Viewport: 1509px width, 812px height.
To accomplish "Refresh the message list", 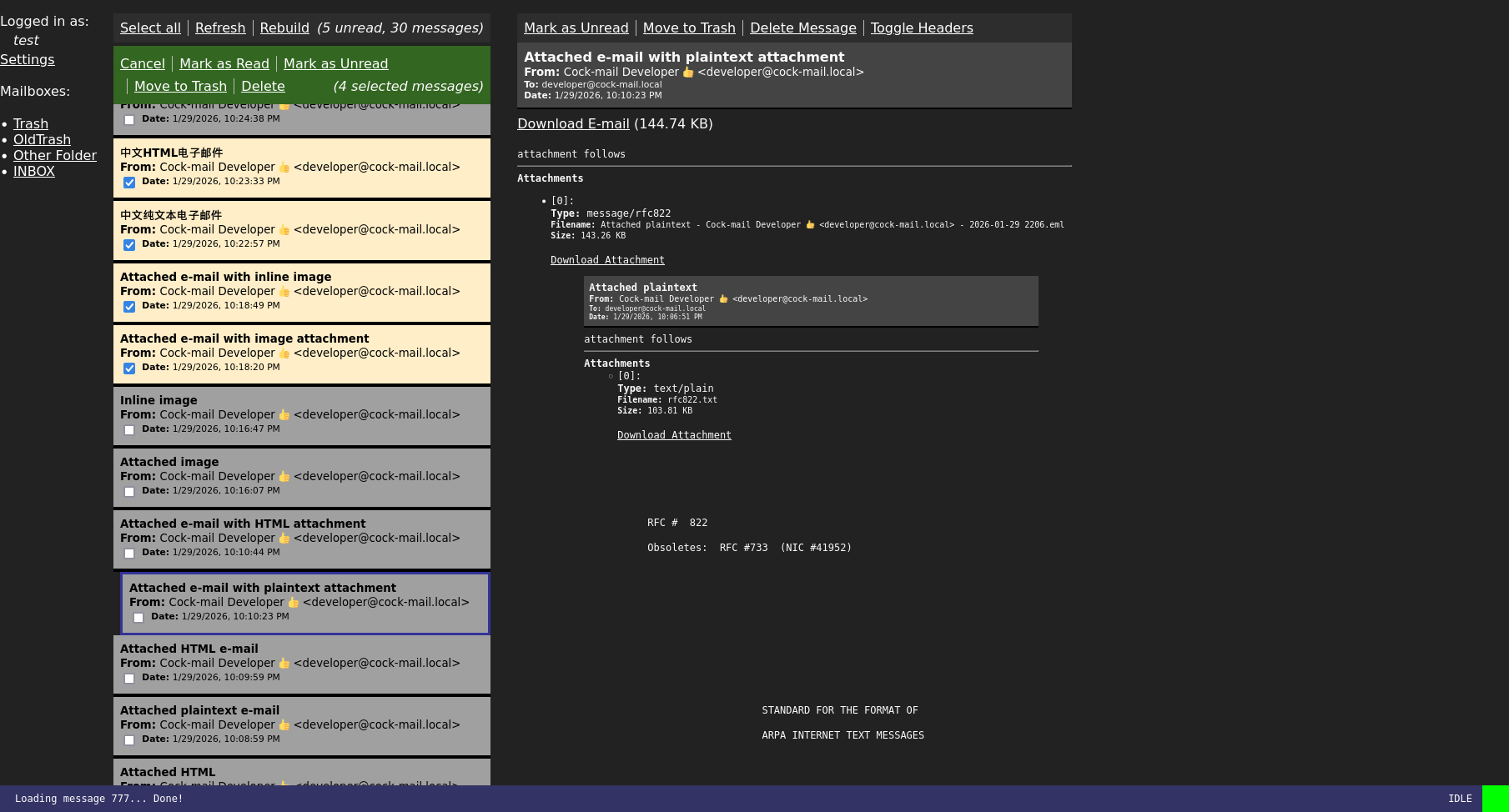I will [x=220, y=28].
